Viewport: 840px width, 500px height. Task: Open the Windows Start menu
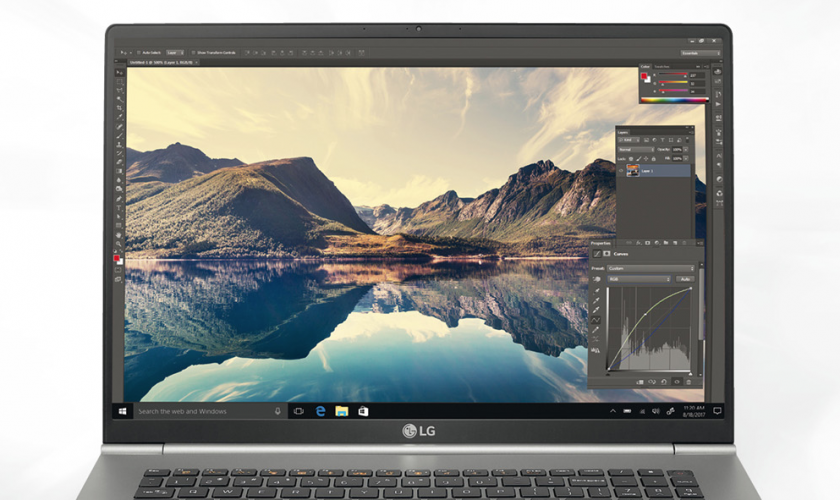pos(123,411)
